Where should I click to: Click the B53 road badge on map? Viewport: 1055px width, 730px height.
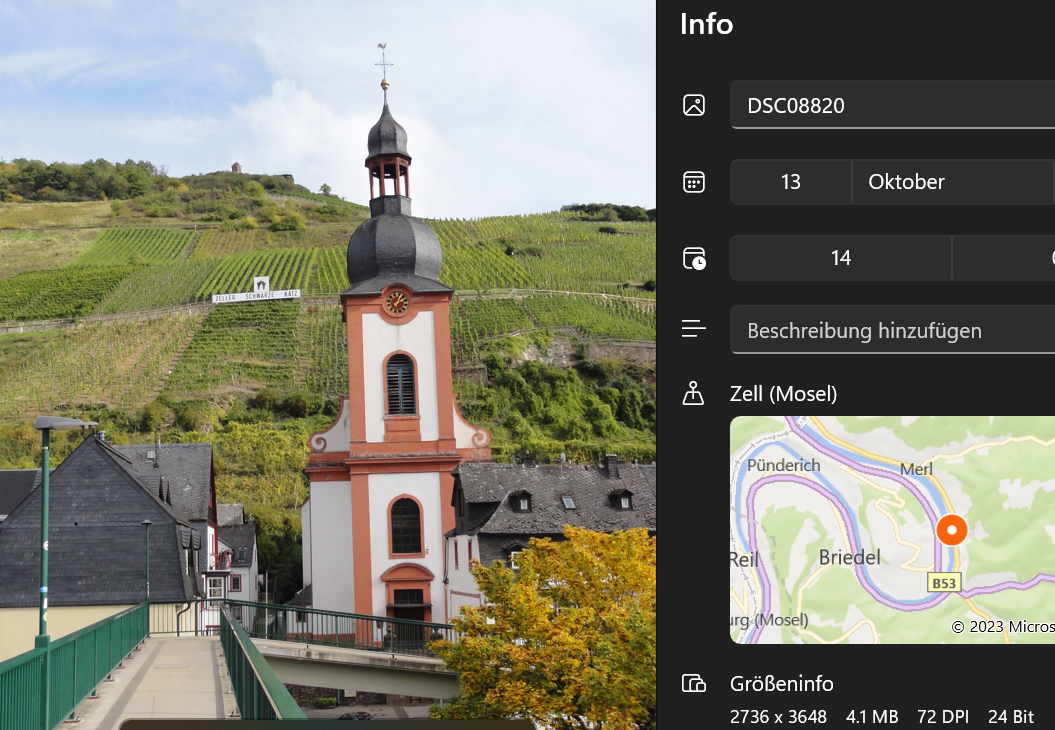943,583
